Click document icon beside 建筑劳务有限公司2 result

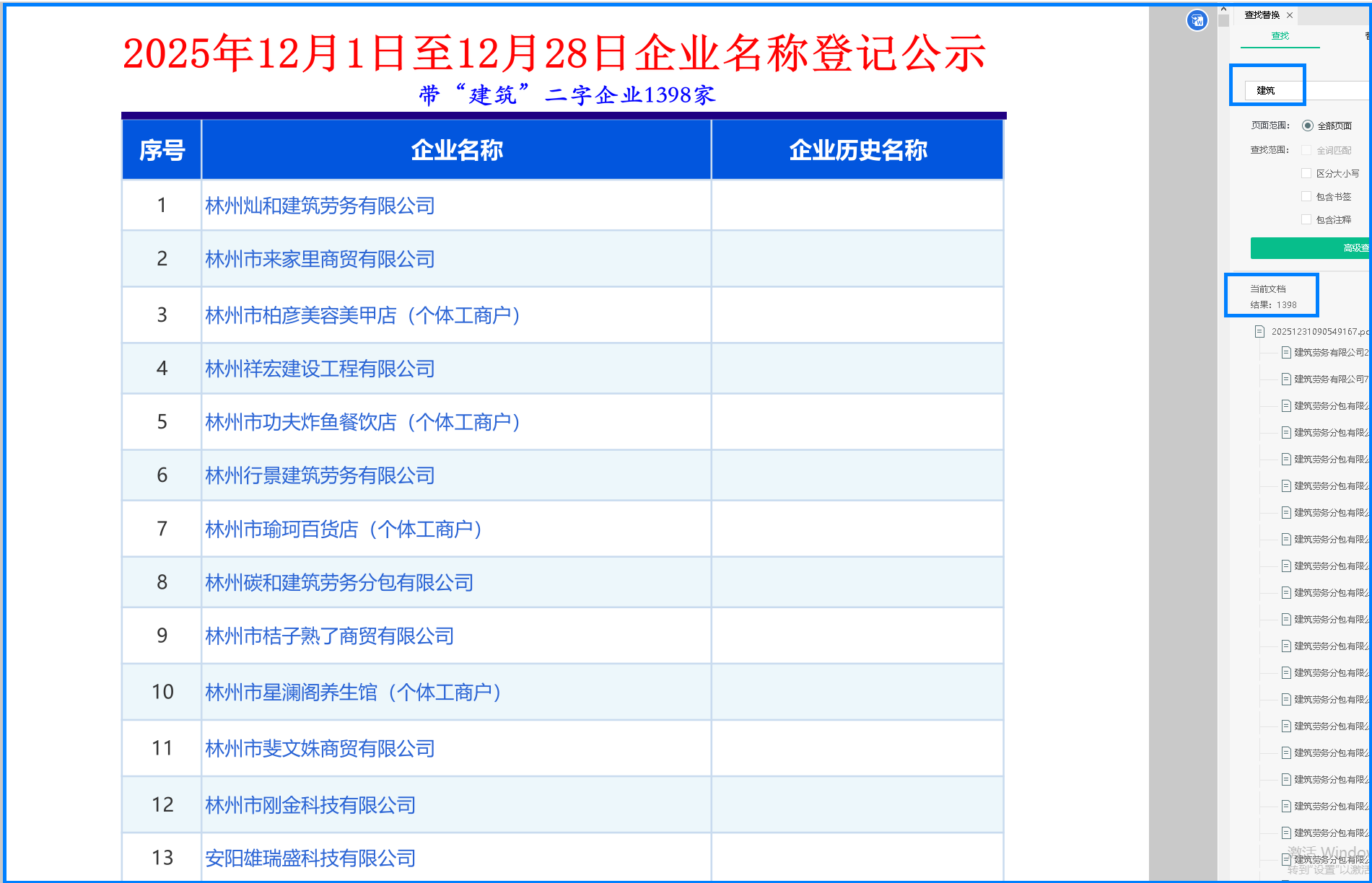coord(1286,352)
